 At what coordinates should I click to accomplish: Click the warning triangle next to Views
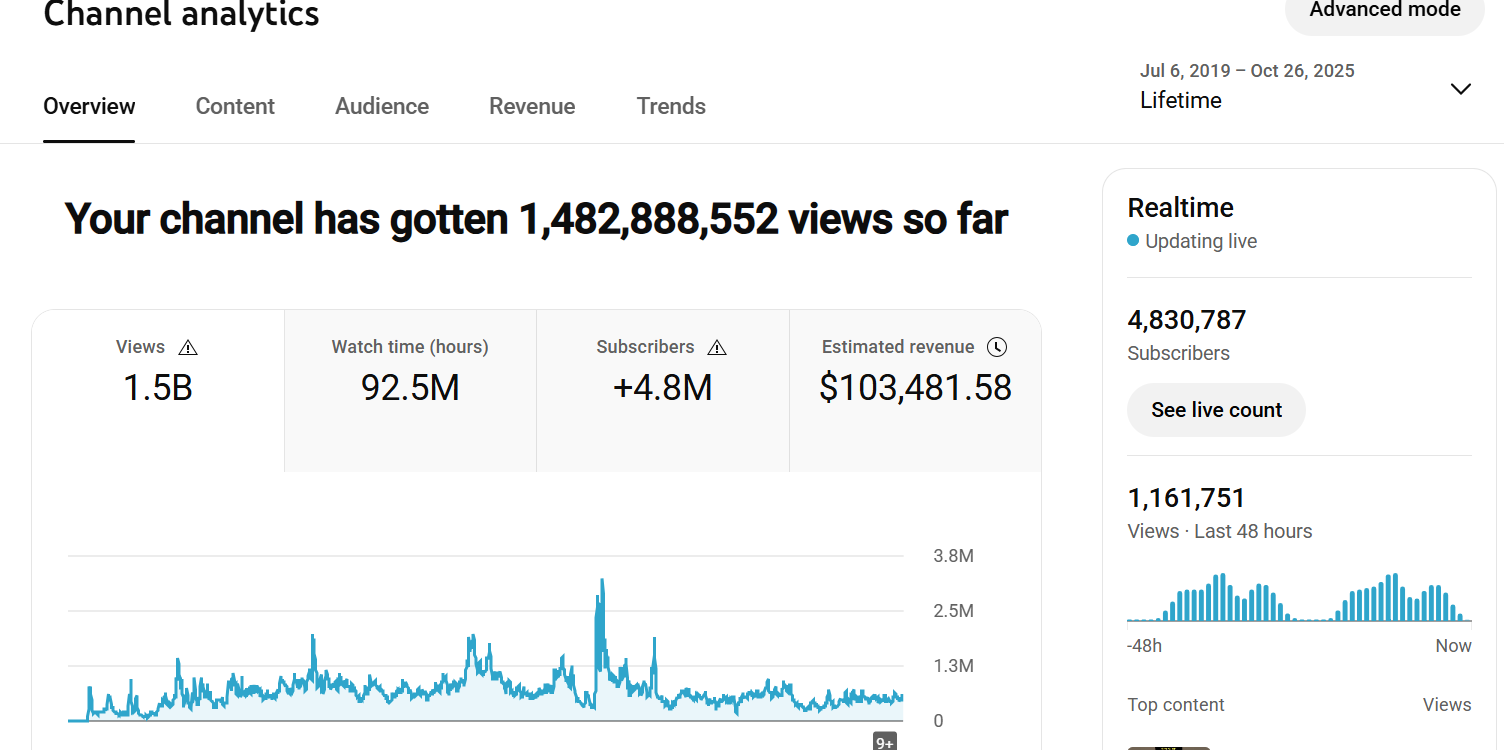tap(188, 348)
